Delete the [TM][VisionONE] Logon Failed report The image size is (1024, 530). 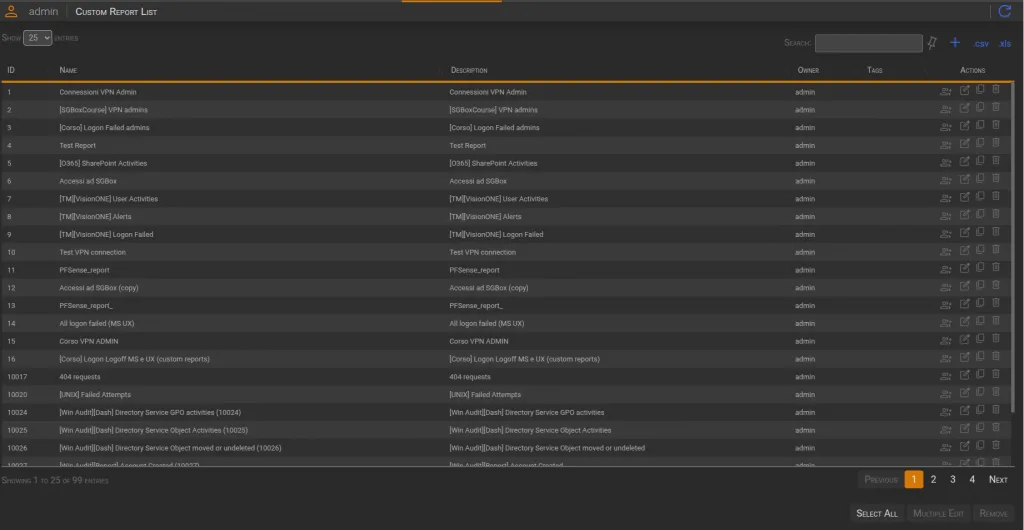point(996,232)
